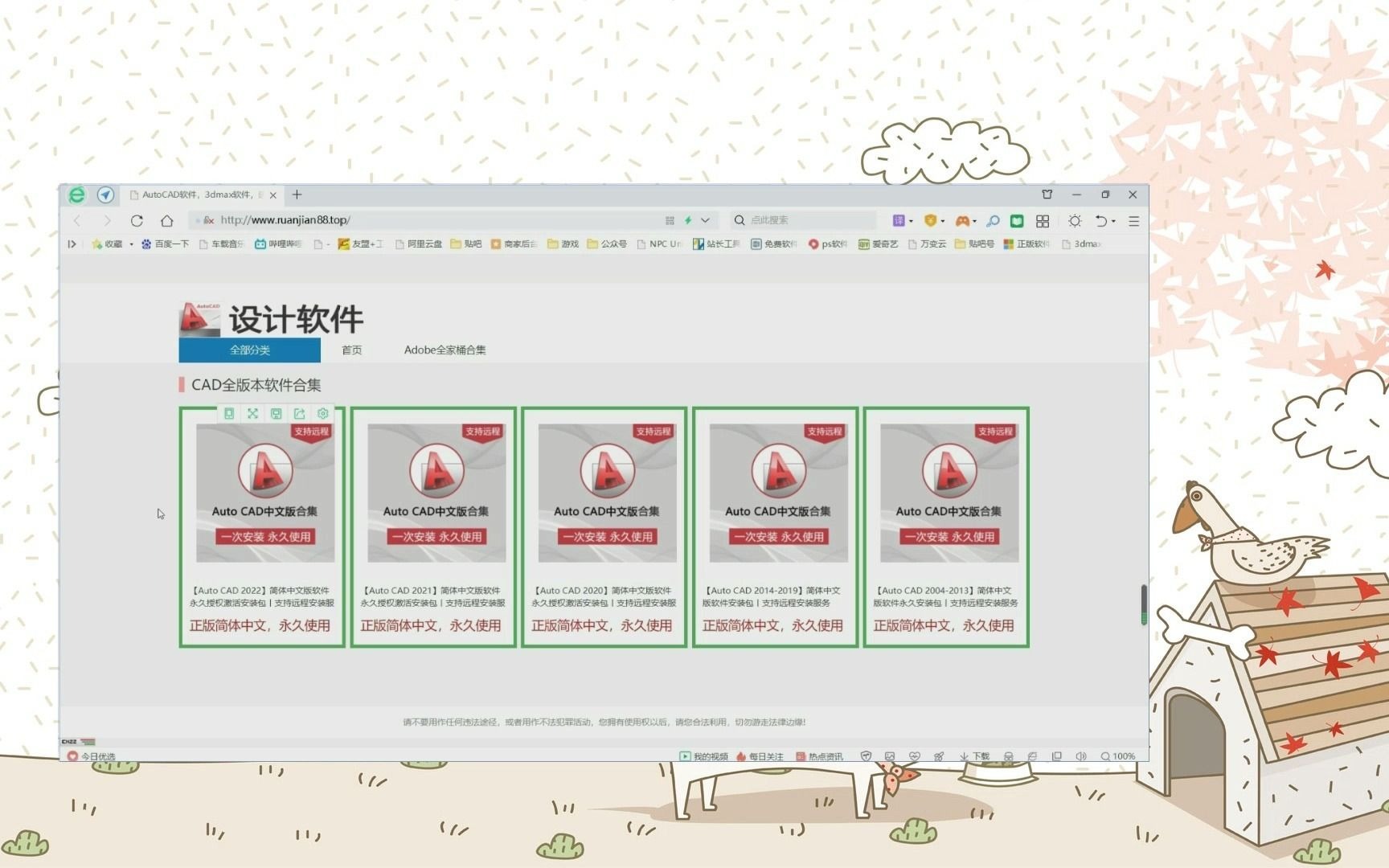Expand the dropdown arrow next to shield icon

pos(942,221)
